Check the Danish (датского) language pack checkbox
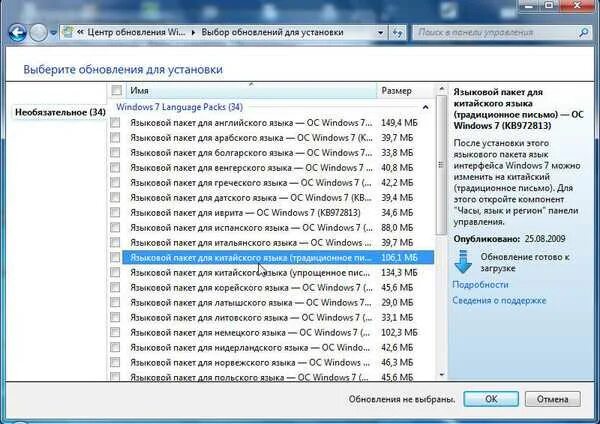 click(x=115, y=197)
